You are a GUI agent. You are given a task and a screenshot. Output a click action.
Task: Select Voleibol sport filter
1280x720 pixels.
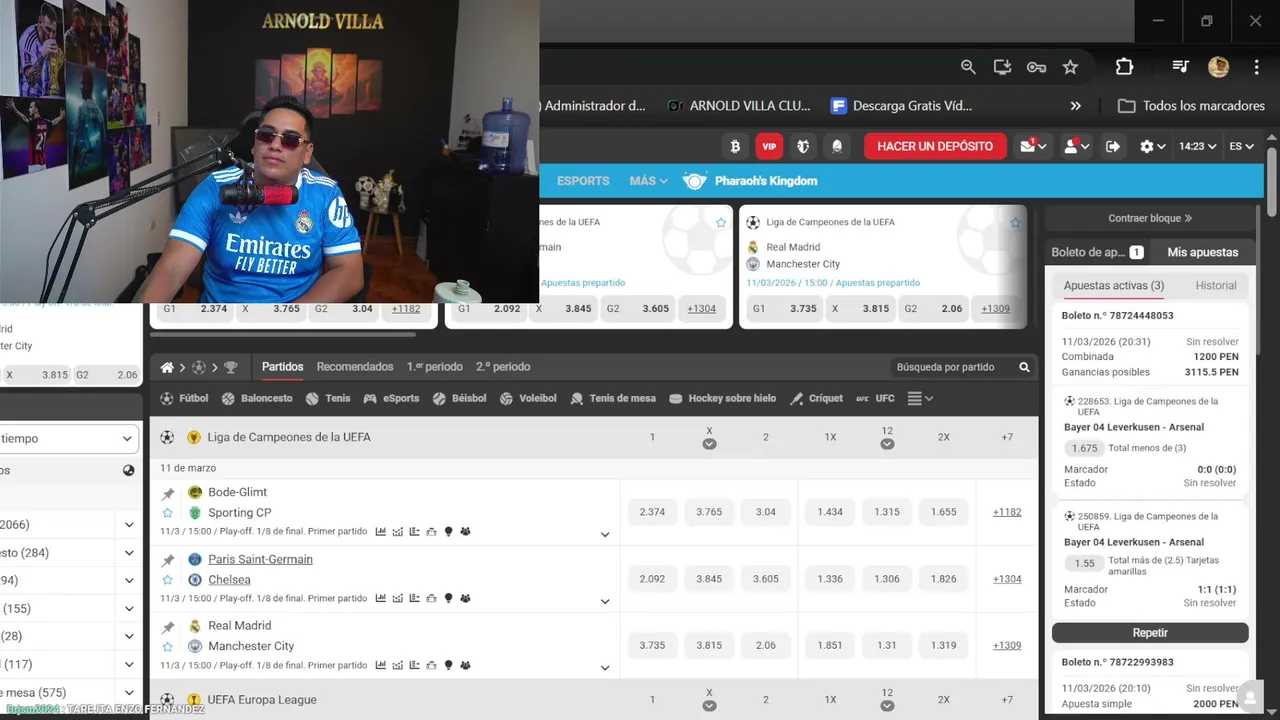527,398
